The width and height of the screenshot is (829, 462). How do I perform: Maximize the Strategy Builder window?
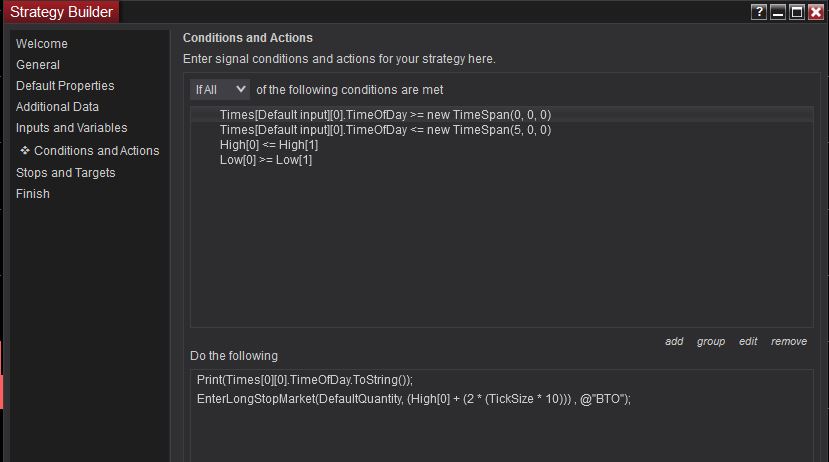tap(797, 12)
